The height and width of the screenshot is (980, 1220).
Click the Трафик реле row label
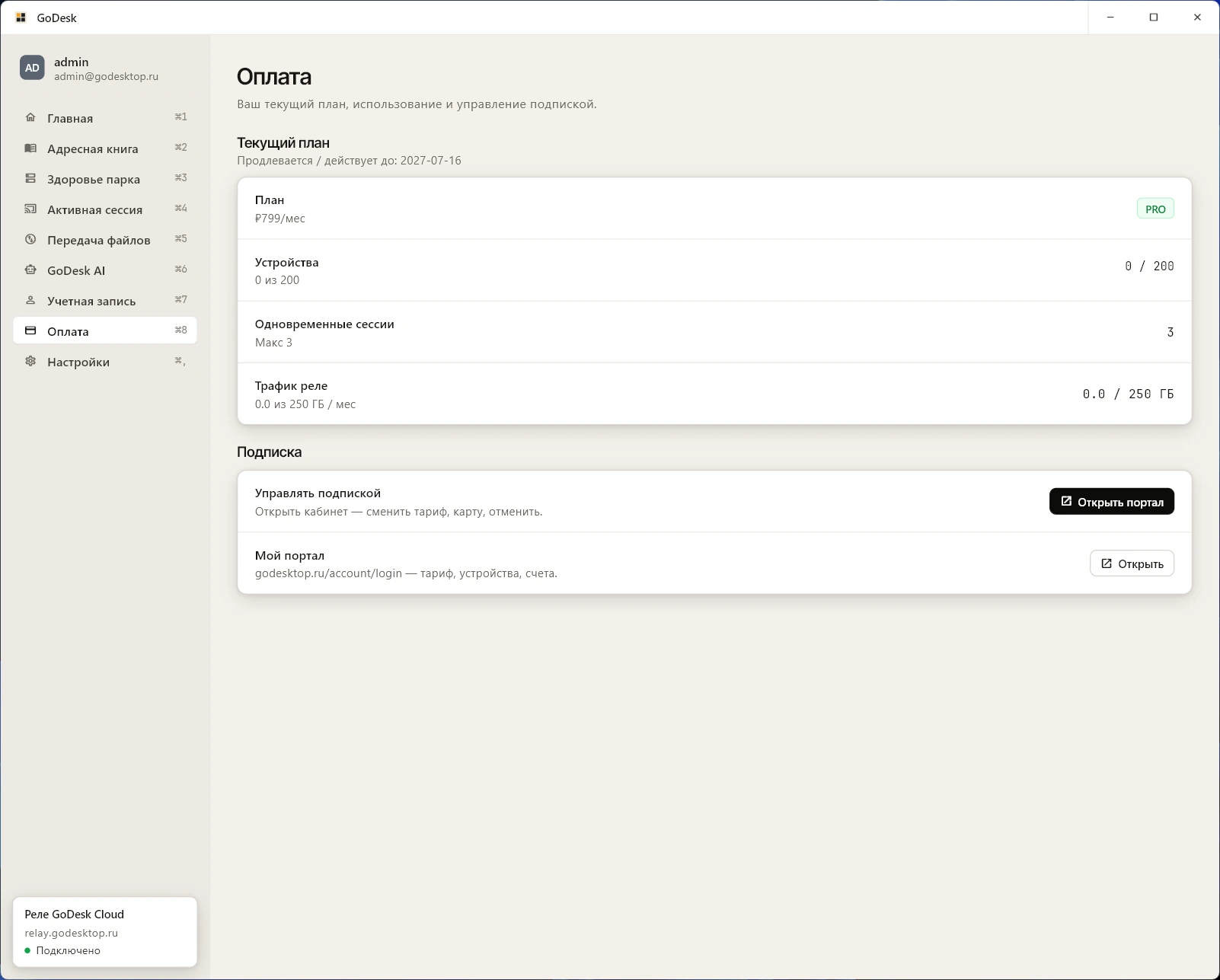click(x=291, y=385)
